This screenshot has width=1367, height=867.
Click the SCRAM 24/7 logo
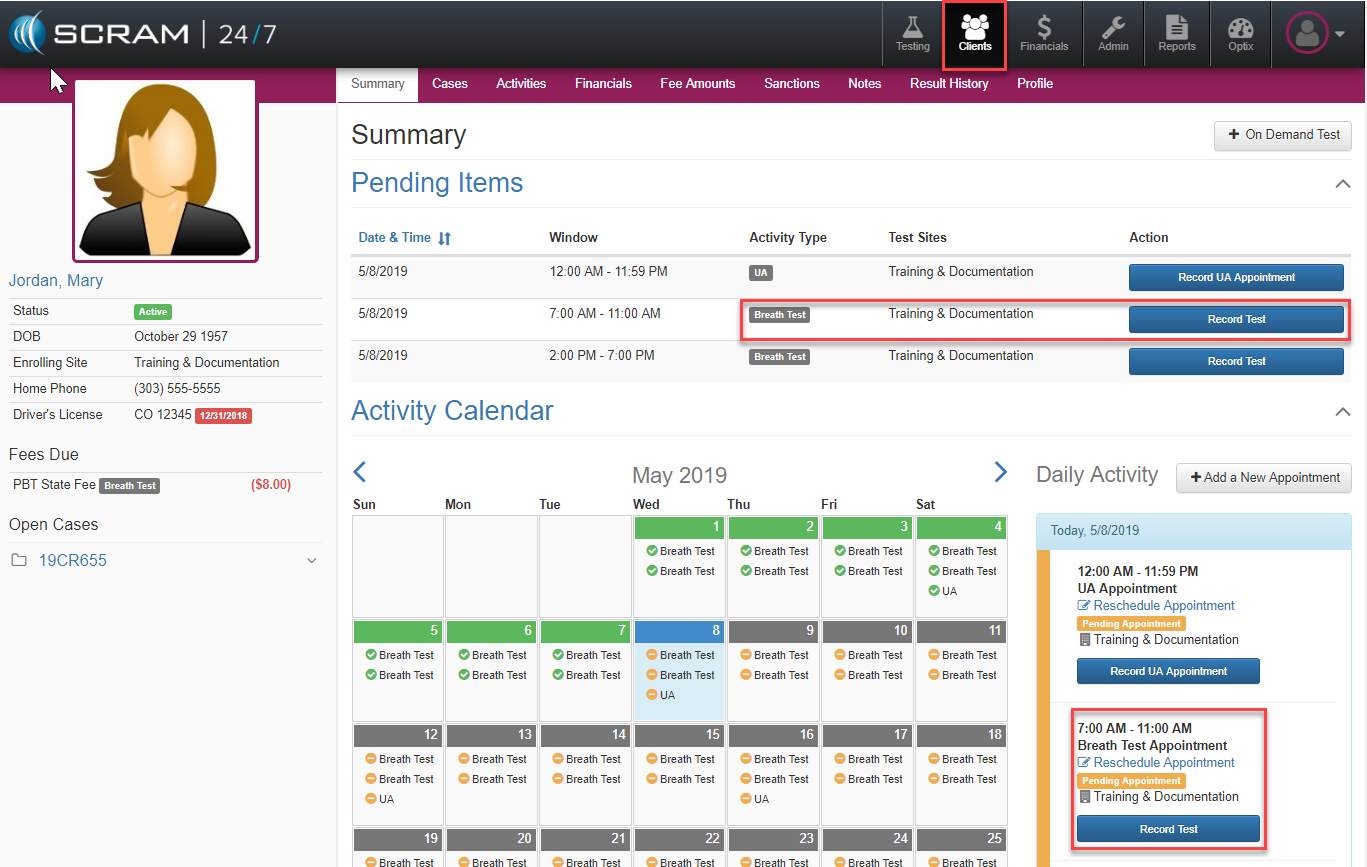143,34
